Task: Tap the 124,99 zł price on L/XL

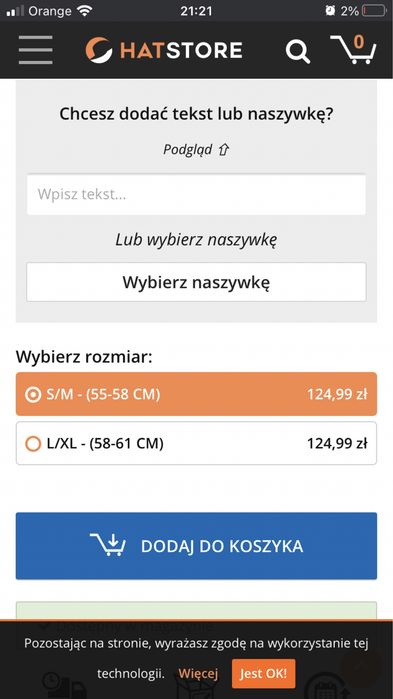Action: point(337,443)
